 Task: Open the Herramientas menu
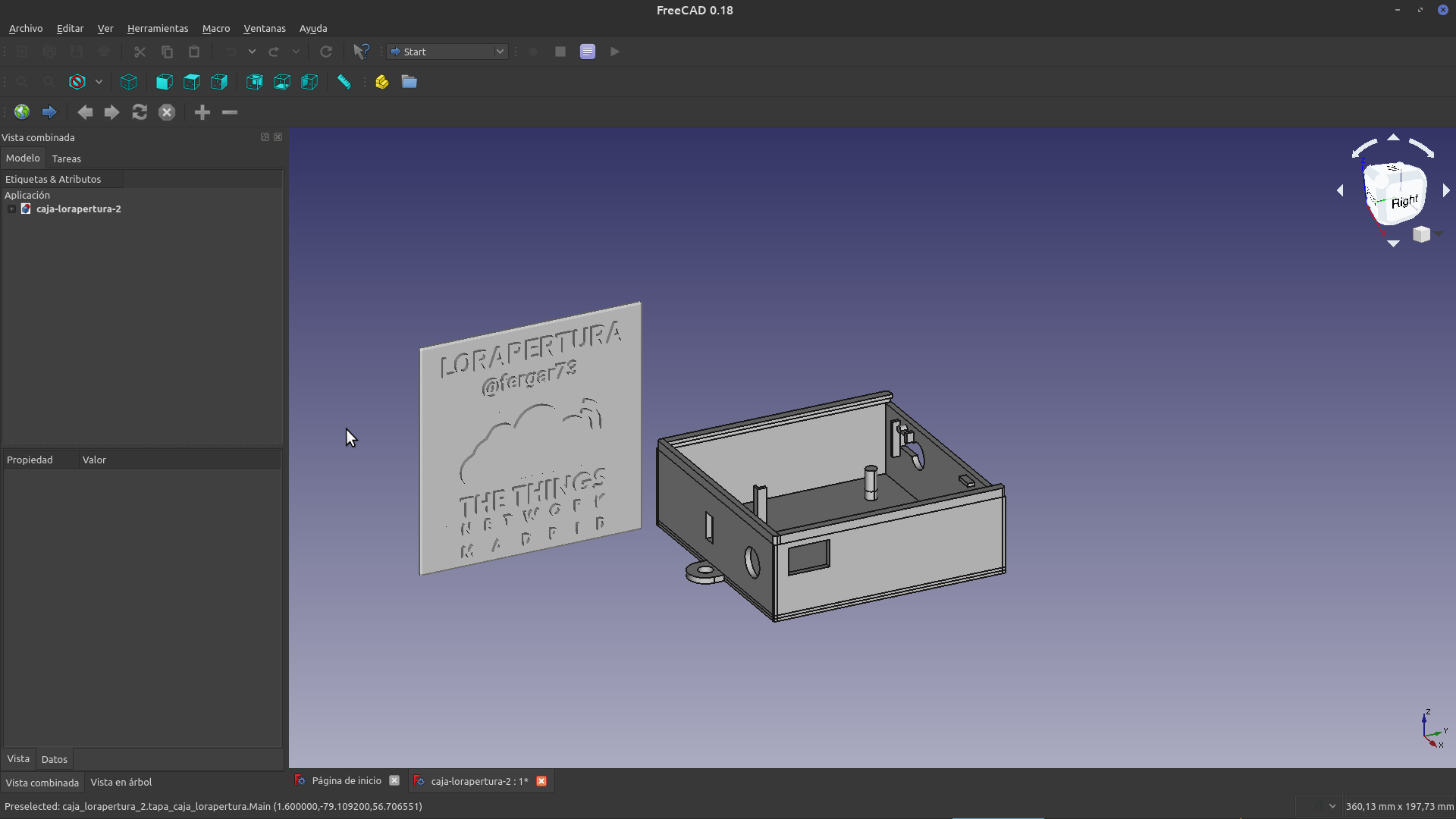tap(158, 28)
